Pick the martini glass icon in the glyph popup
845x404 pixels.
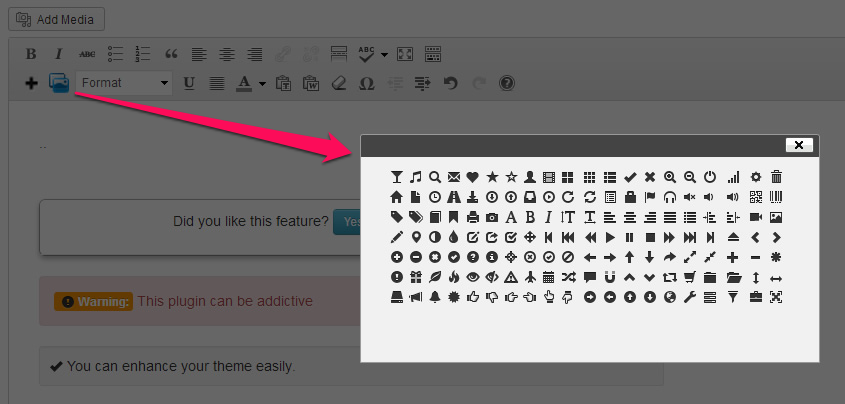[x=397, y=177]
